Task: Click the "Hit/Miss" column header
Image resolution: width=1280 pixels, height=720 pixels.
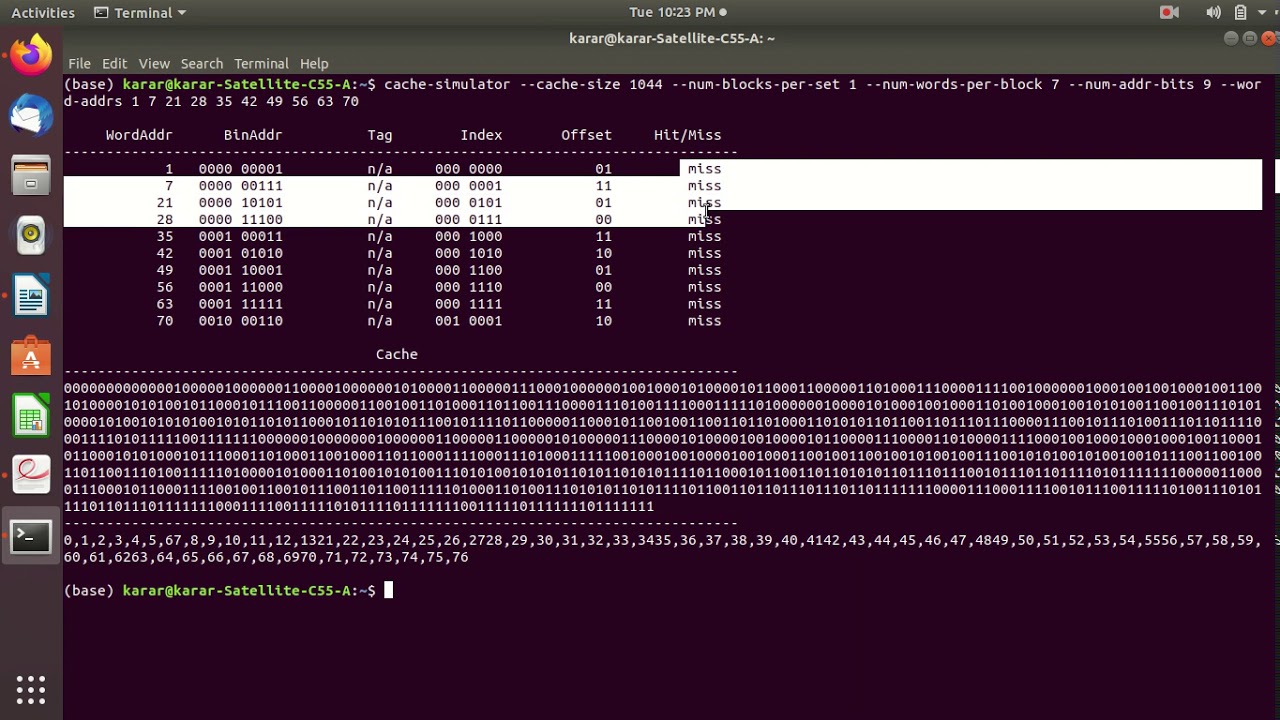Action: click(687, 135)
